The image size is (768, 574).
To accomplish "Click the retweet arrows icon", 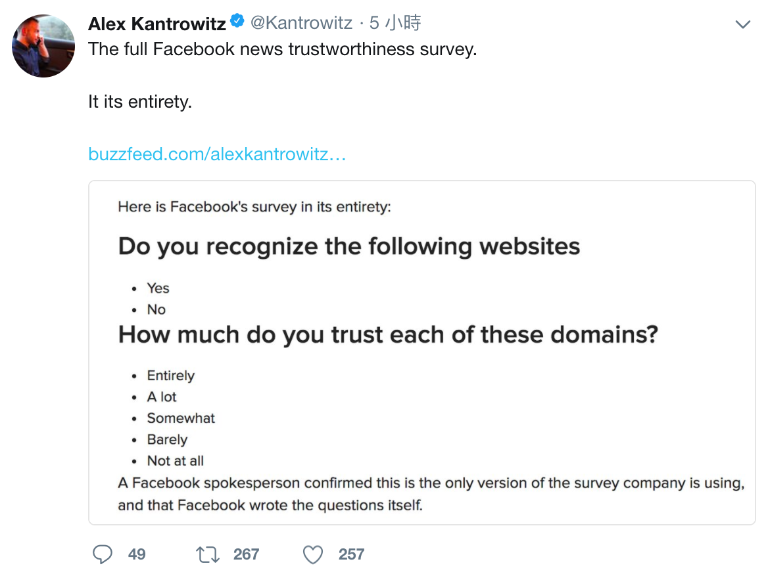I will (x=208, y=553).
